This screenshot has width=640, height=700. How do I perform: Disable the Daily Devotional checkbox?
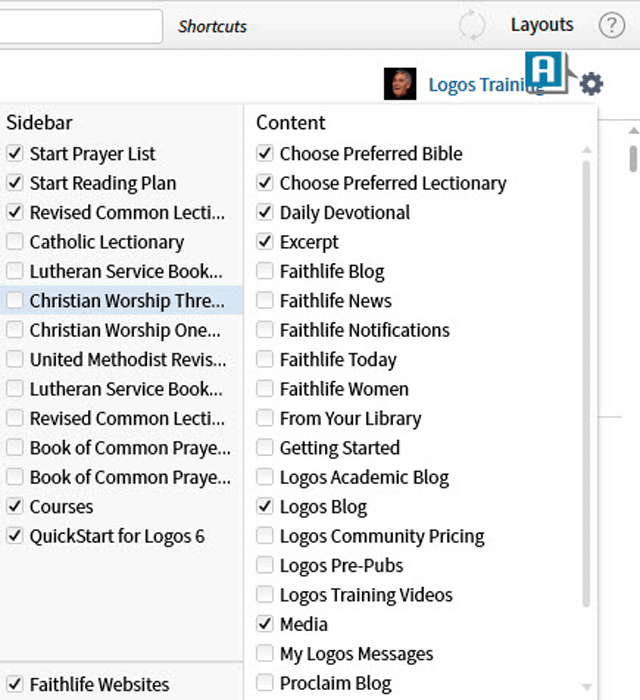(x=264, y=213)
